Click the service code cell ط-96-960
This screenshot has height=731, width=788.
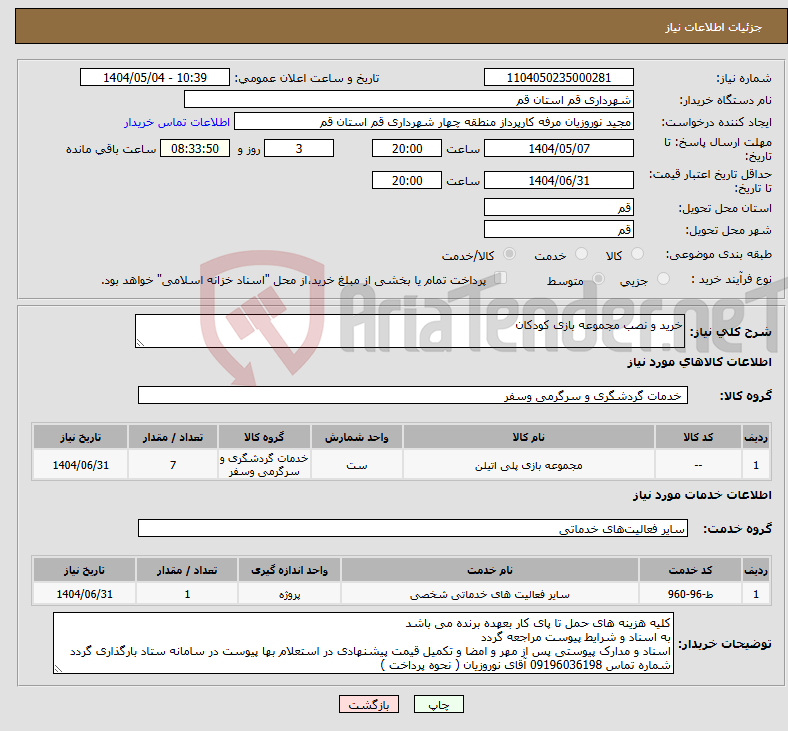point(690,594)
